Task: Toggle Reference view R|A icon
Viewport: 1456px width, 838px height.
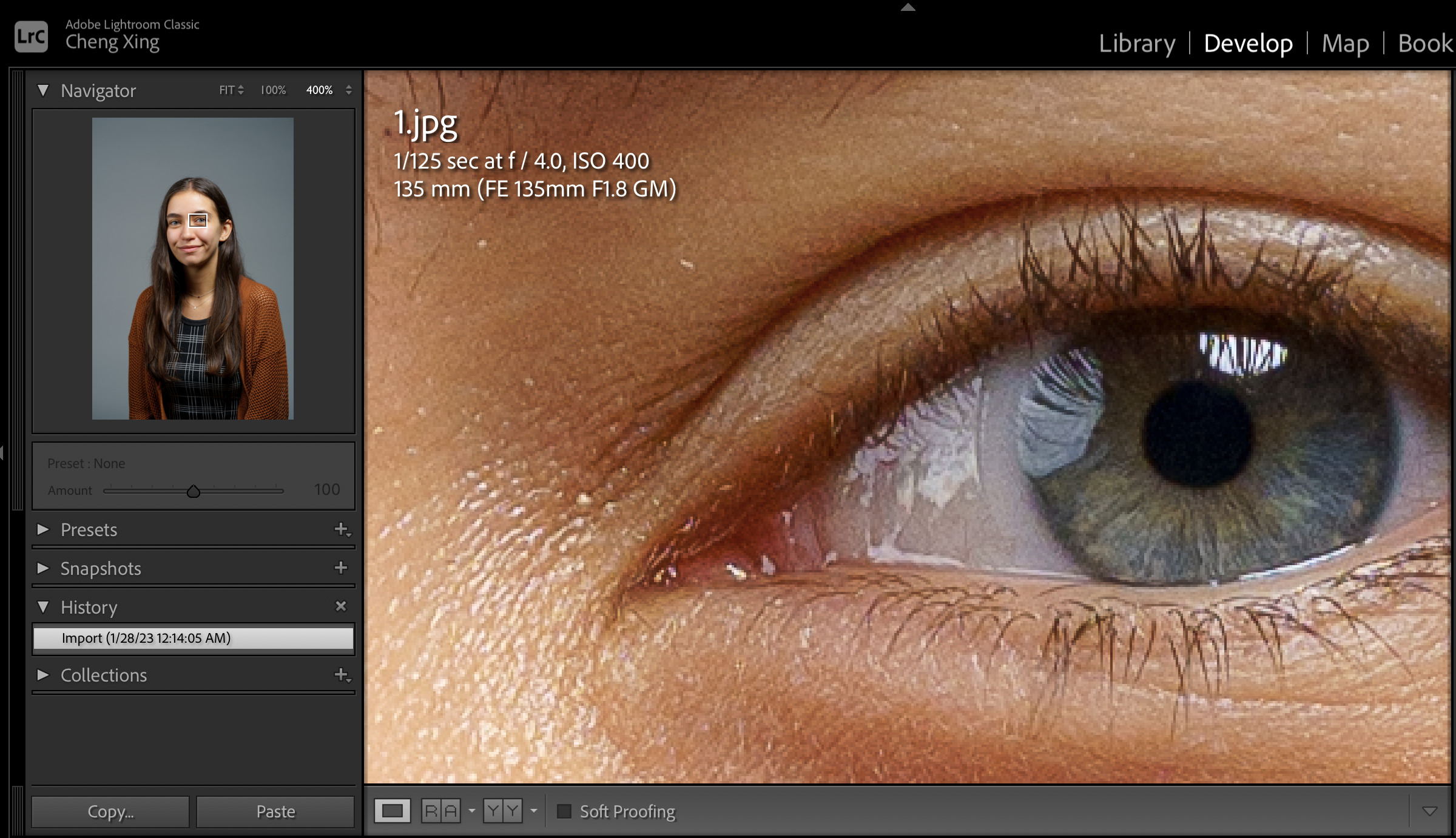Action: [440, 811]
